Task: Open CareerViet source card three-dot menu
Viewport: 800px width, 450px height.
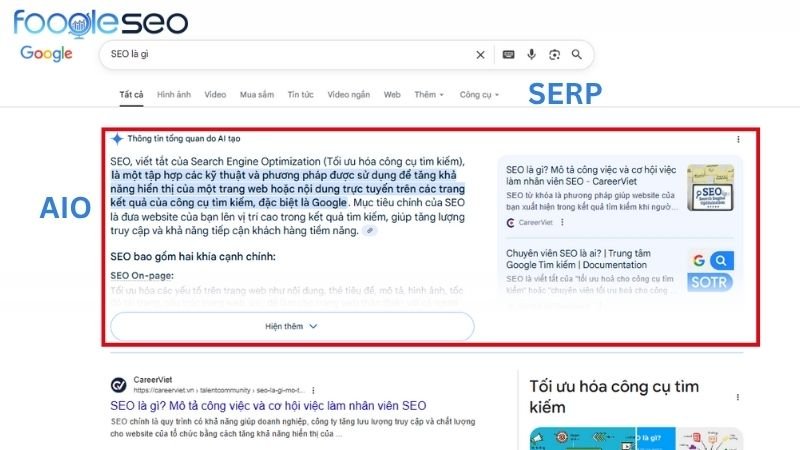Action: pos(562,222)
